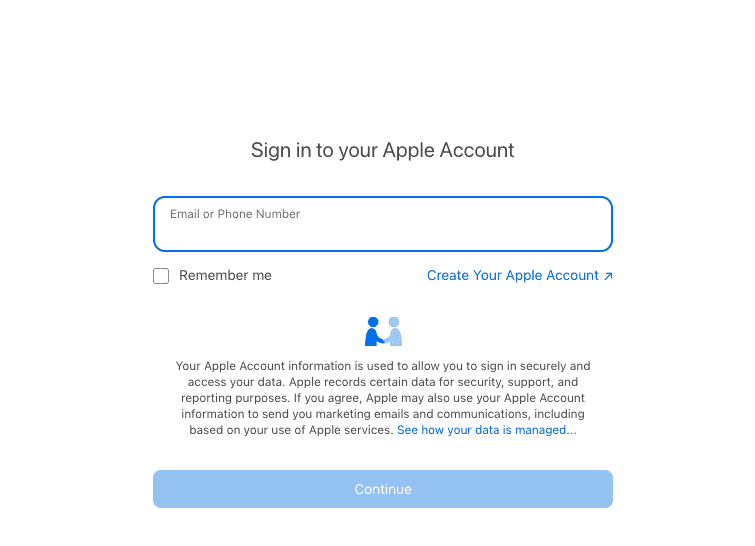Open See how your data is managed link
The image size is (755, 546).
click(486, 430)
